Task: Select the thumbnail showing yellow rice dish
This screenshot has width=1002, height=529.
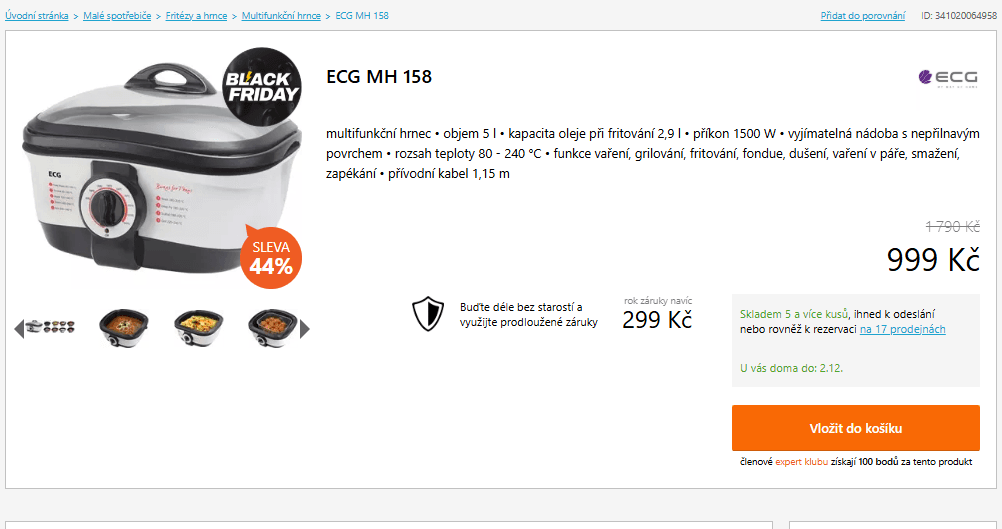Action: [198, 327]
